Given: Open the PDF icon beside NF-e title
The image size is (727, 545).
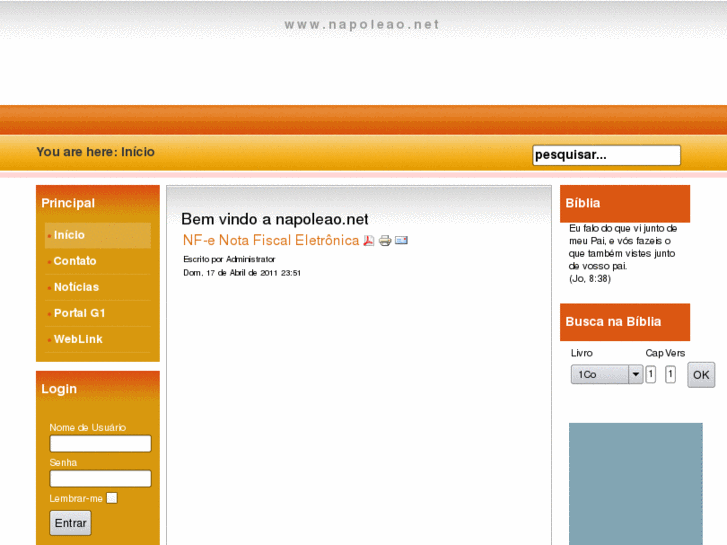Looking at the screenshot, I should [369, 240].
